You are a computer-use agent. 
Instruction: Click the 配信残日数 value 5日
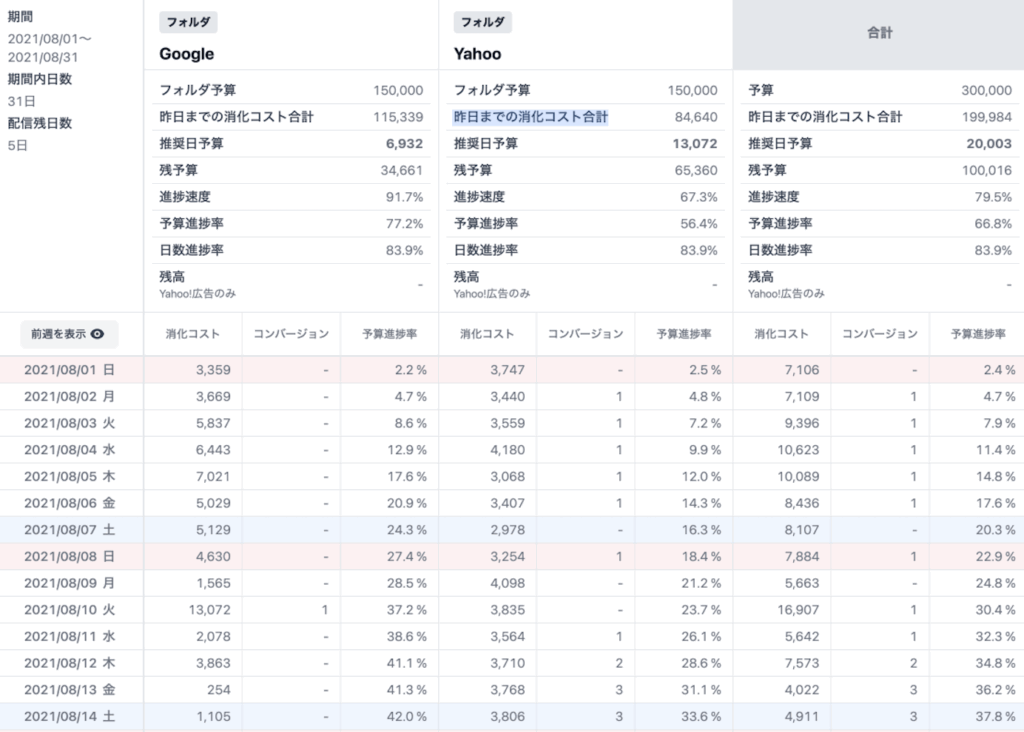18,145
